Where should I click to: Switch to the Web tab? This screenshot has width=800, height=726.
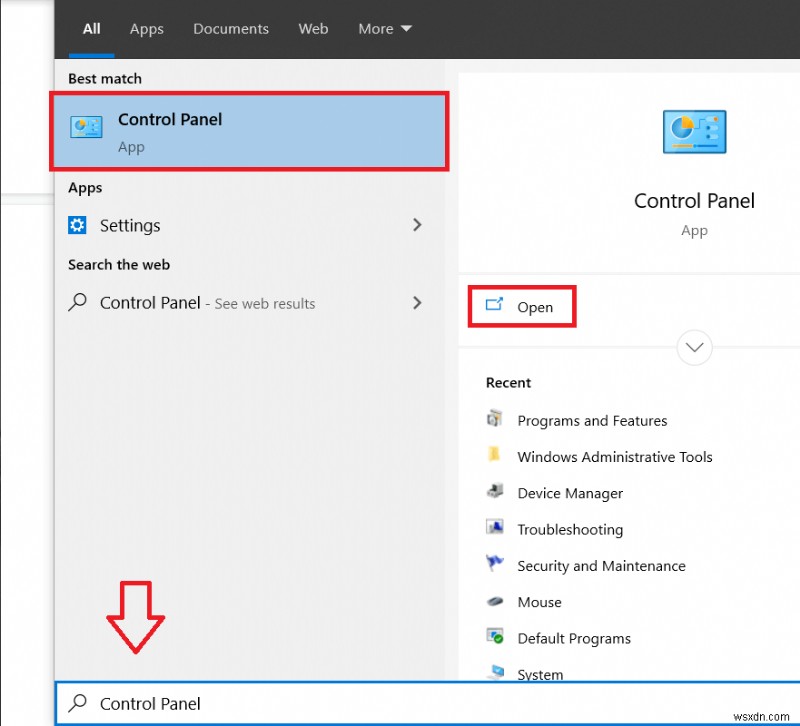point(313,29)
